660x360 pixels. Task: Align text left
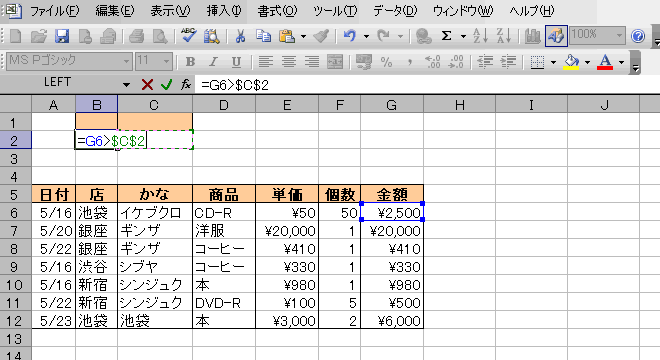pos(265,62)
